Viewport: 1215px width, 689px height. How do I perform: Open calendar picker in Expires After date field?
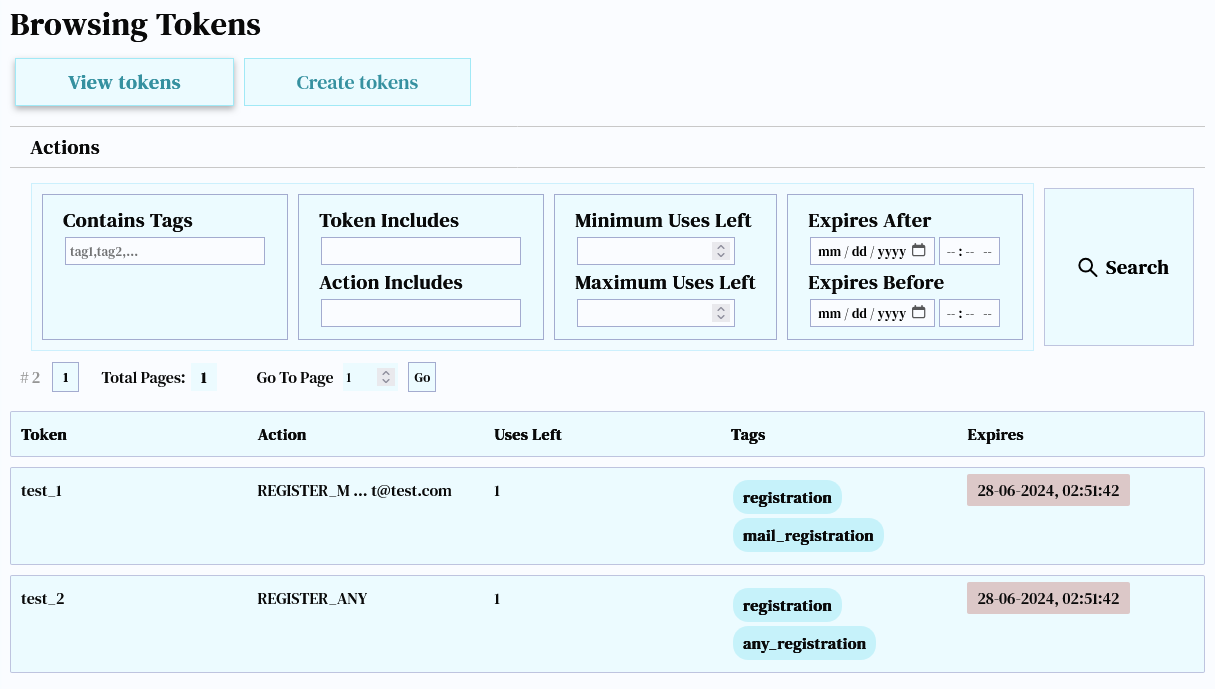tap(919, 251)
